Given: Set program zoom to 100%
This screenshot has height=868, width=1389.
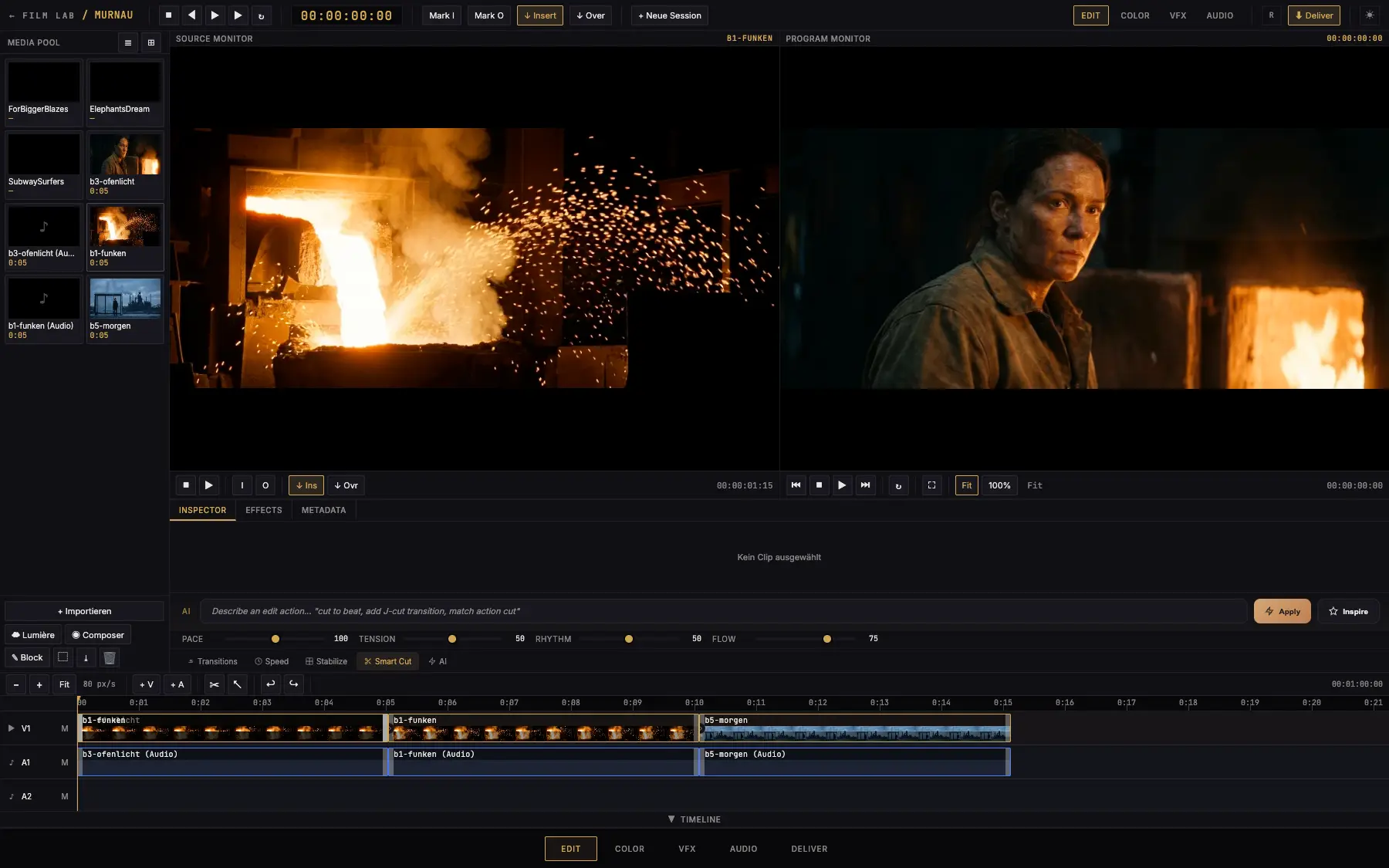Looking at the screenshot, I should pos(999,485).
